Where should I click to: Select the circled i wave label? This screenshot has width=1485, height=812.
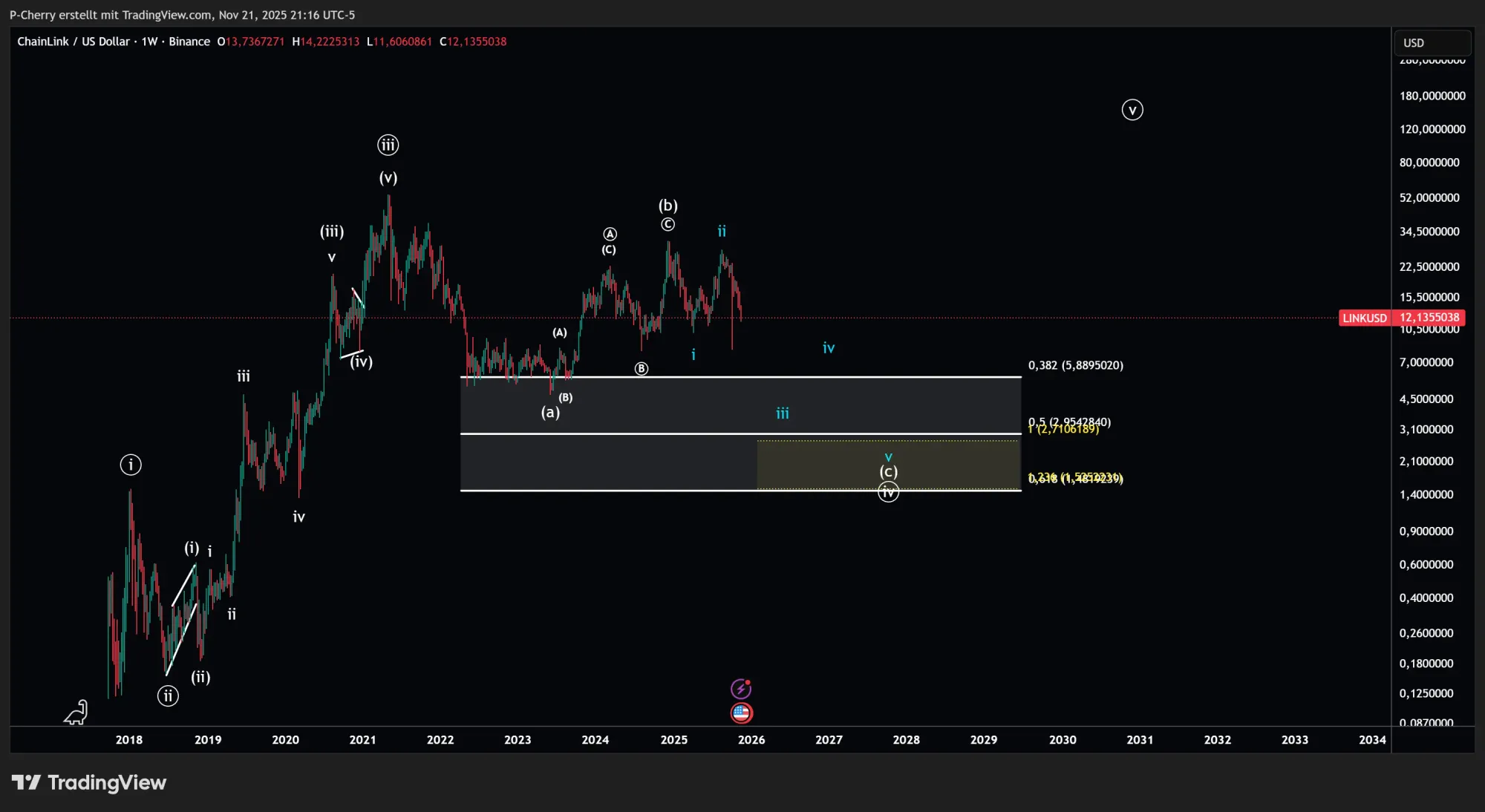point(131,465)
